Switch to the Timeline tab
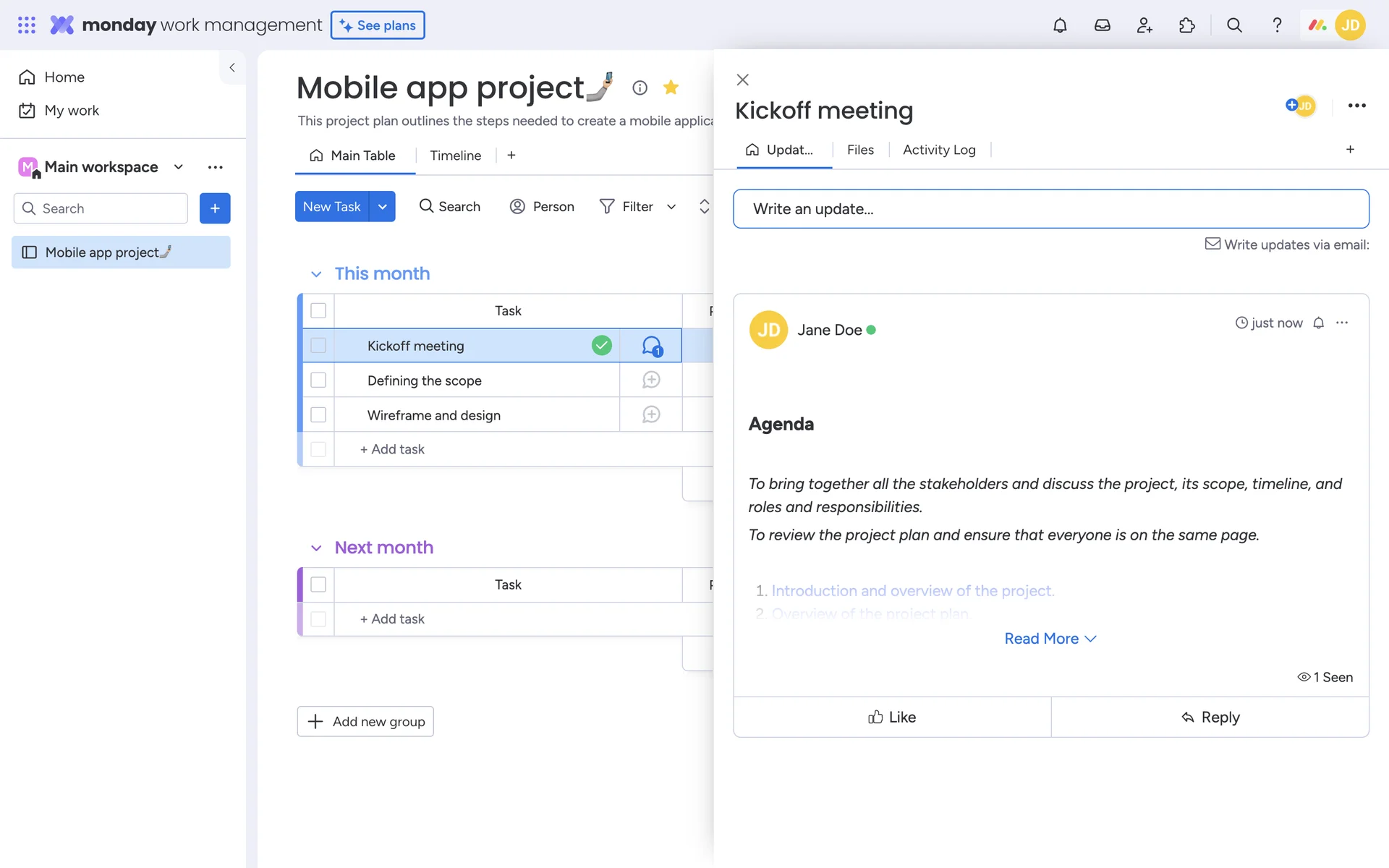This screenshot has width=1389, height=868. (x=455, y=156)
